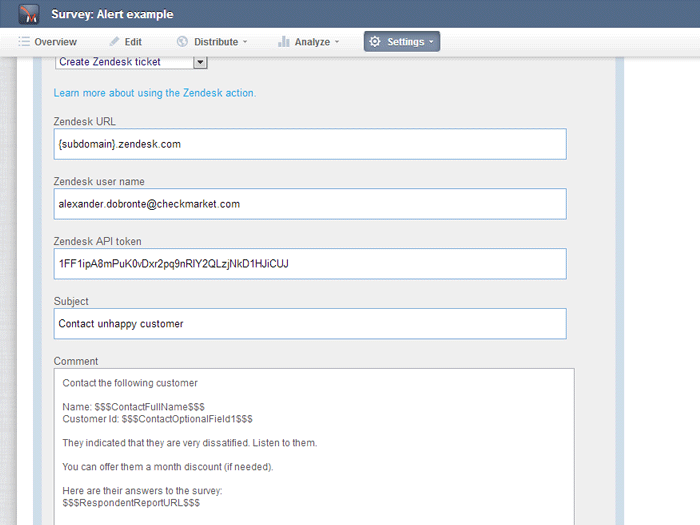Click the bar chart icon beside Analyze
Screen dimensions: 700x525
(x=284, y=42)
